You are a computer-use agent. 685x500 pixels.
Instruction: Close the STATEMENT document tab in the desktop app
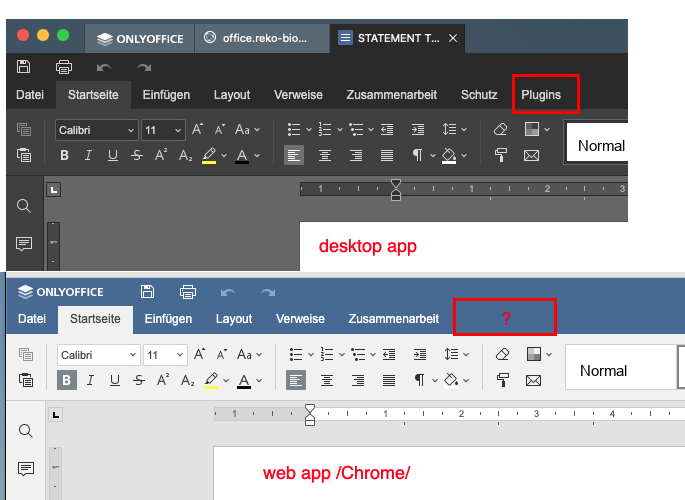pyautogui.click(x=453, y=38)
